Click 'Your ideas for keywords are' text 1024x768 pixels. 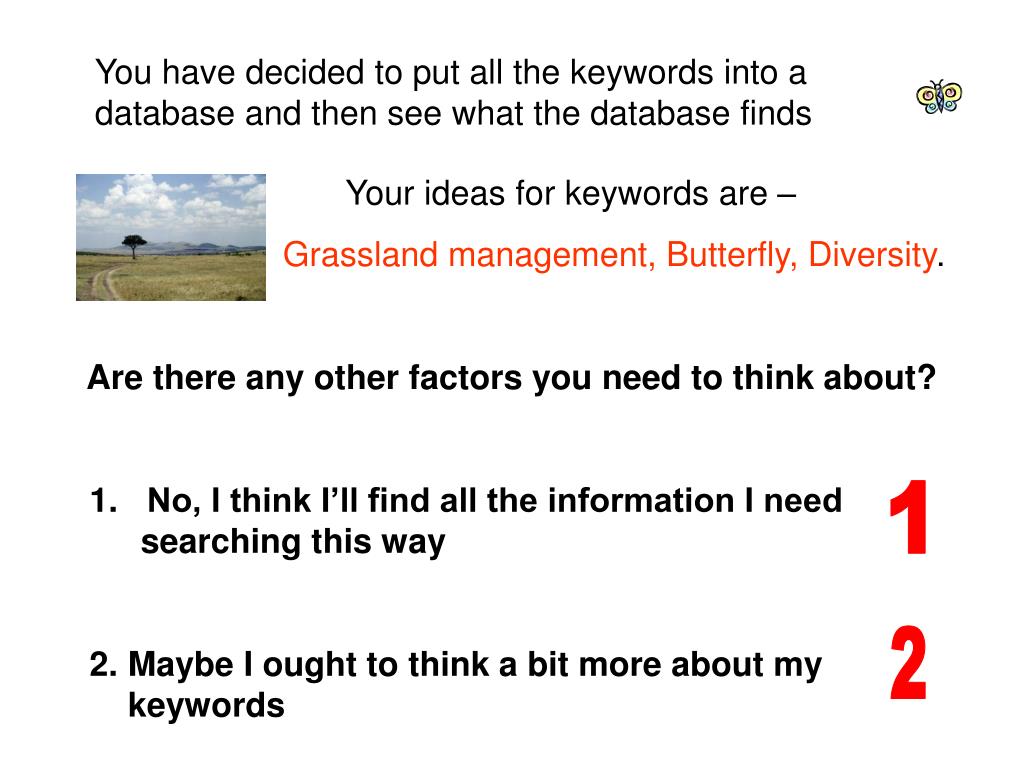pos(571,194)
